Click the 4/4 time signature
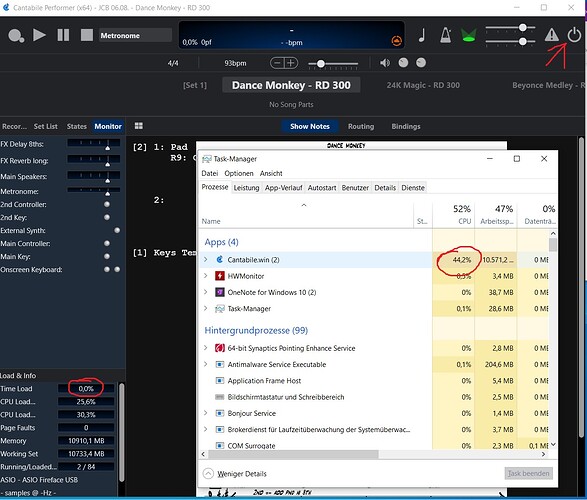The width and height of the screenshot is (587, 500). 173,63
